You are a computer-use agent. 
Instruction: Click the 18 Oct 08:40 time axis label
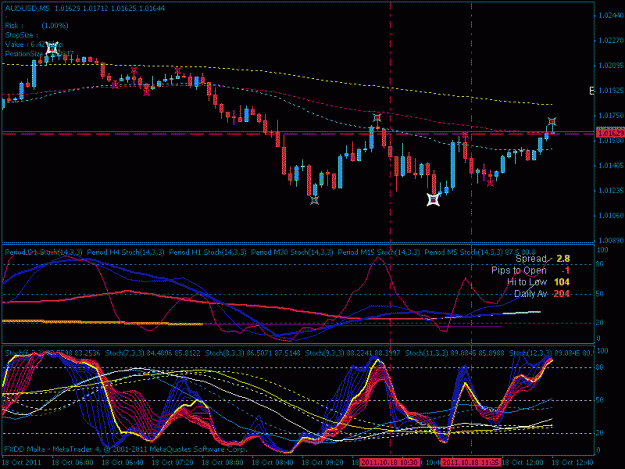pos(273,463)
